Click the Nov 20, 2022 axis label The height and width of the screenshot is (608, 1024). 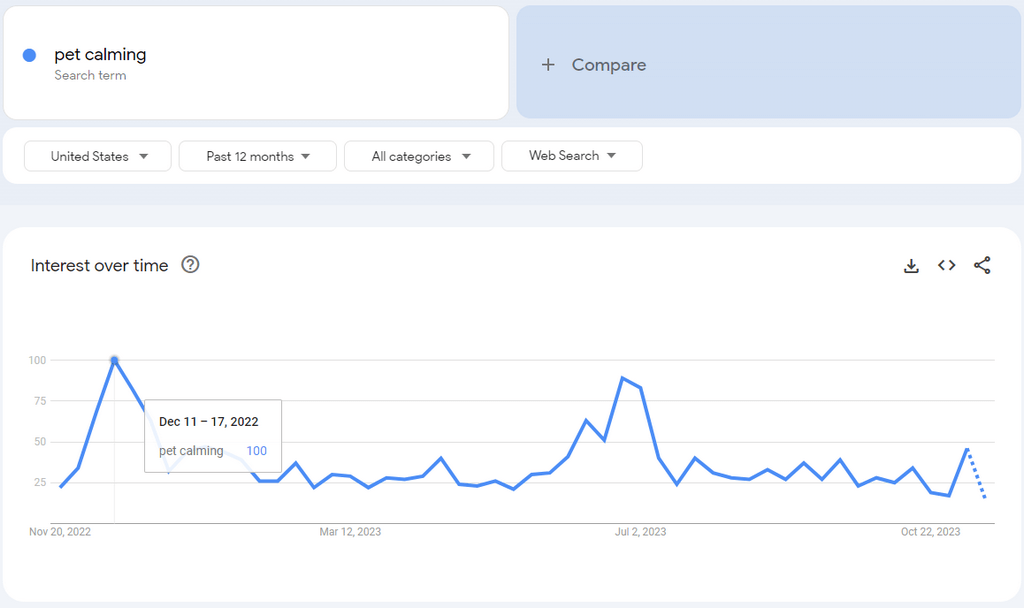[x=60, y=532]
